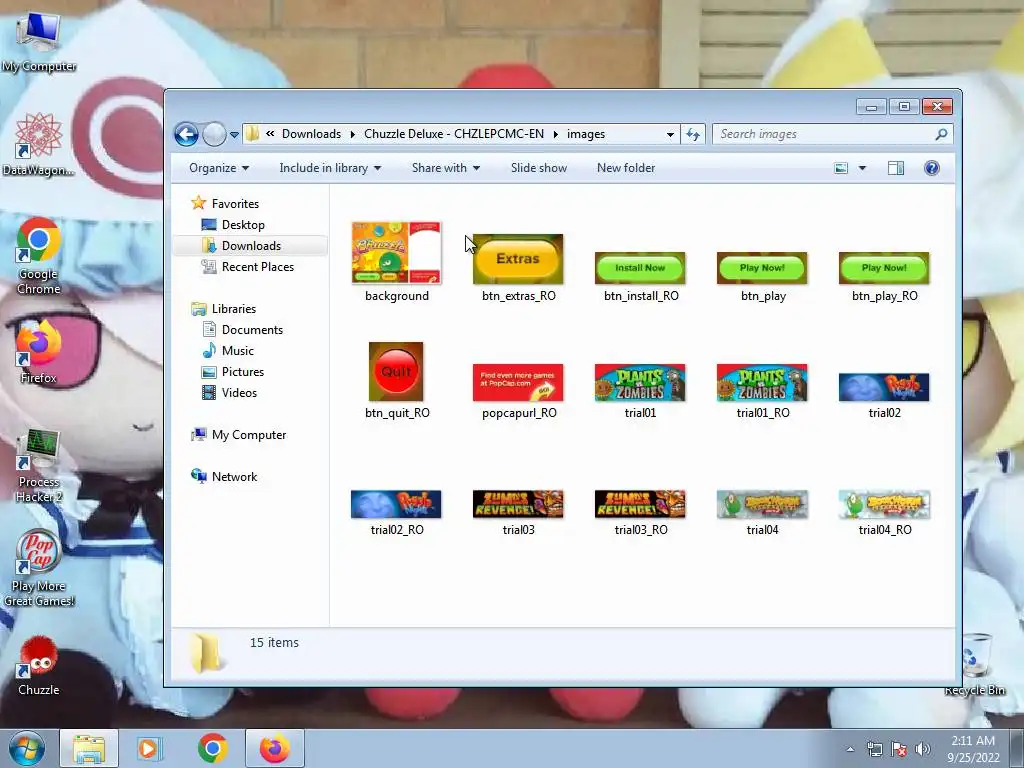Open the My Computer desktop icon

click(38, 40)
